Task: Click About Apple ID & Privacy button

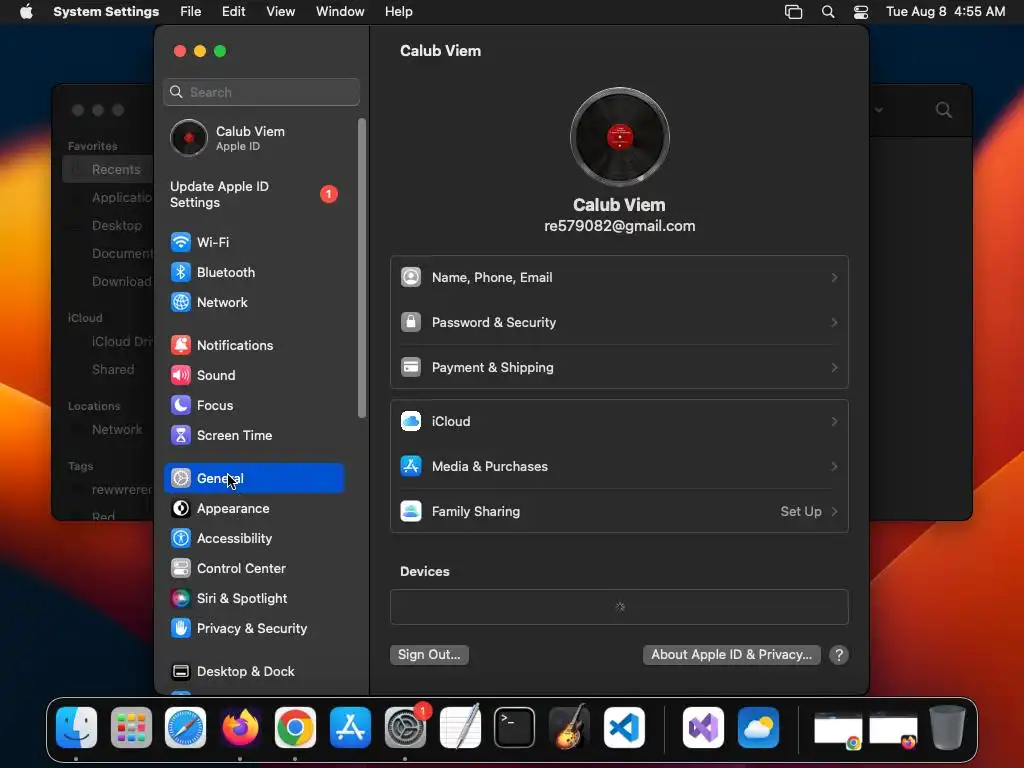Action: pyautogui.click(x=731, y=654)
